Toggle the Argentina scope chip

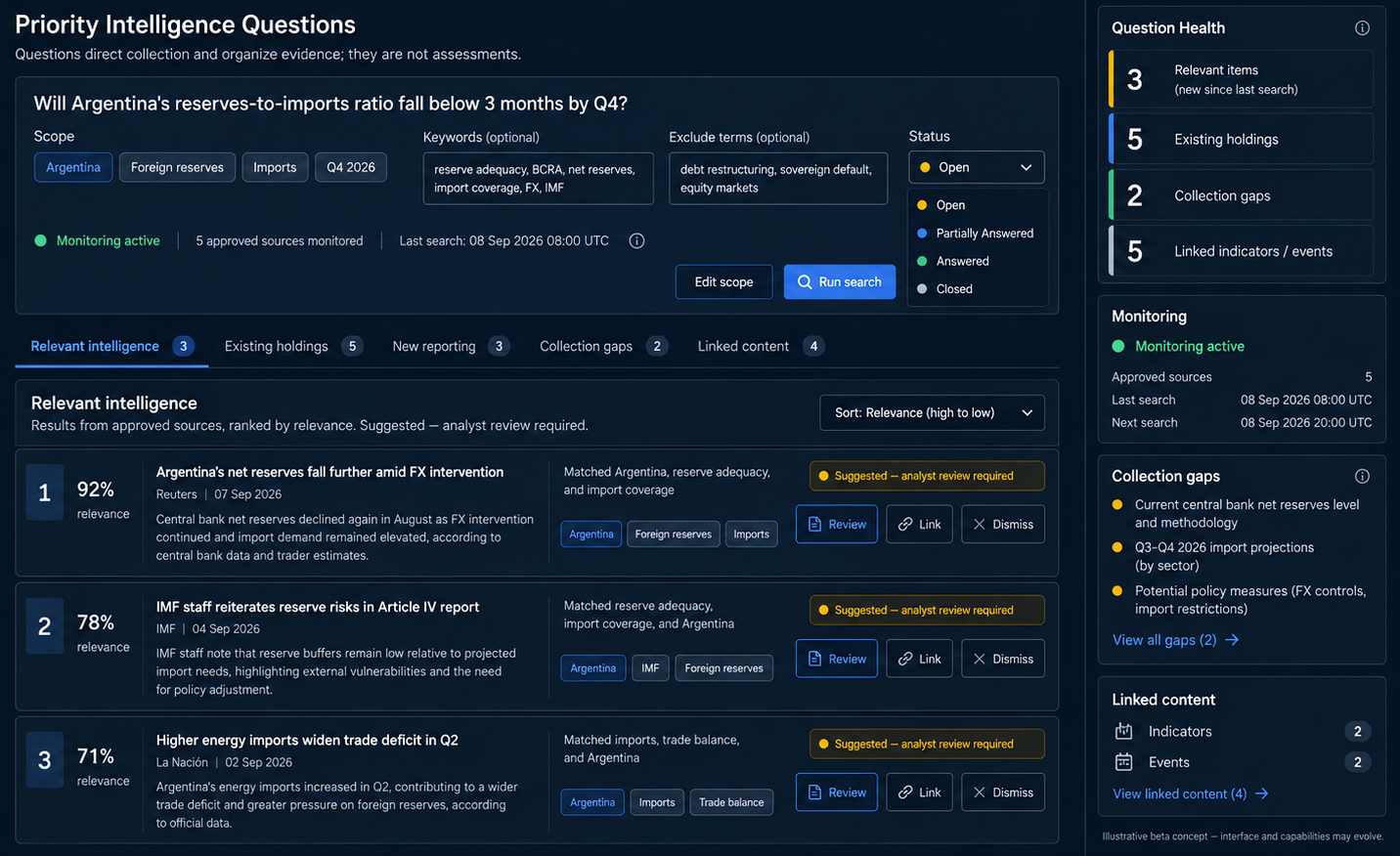(x=73, y=167)
